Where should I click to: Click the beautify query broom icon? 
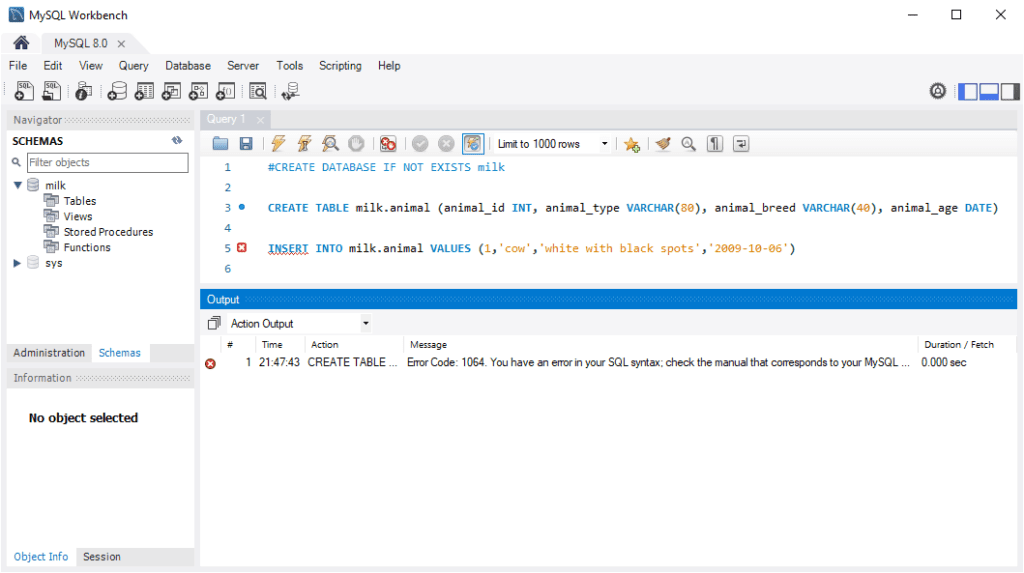(x=662, y=144)
